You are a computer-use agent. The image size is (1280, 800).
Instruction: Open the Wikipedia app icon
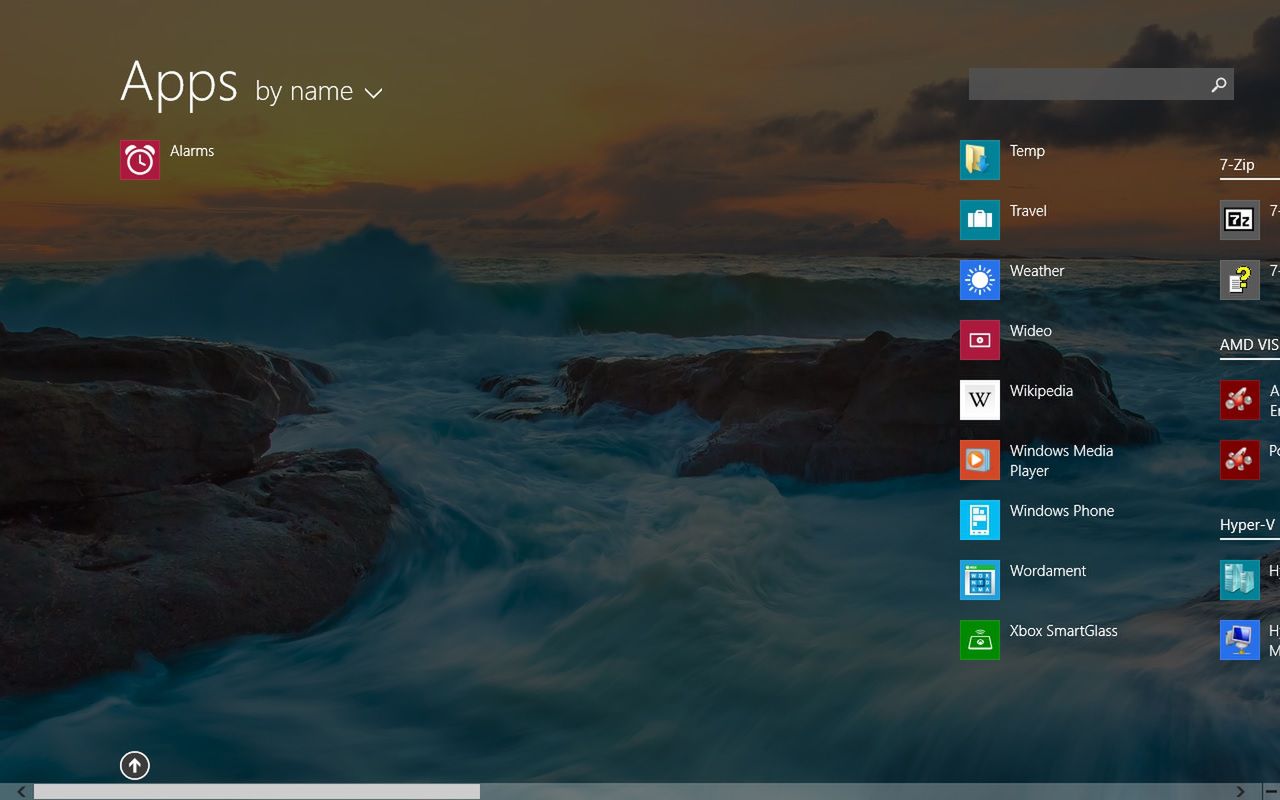[x=980, y=400]
